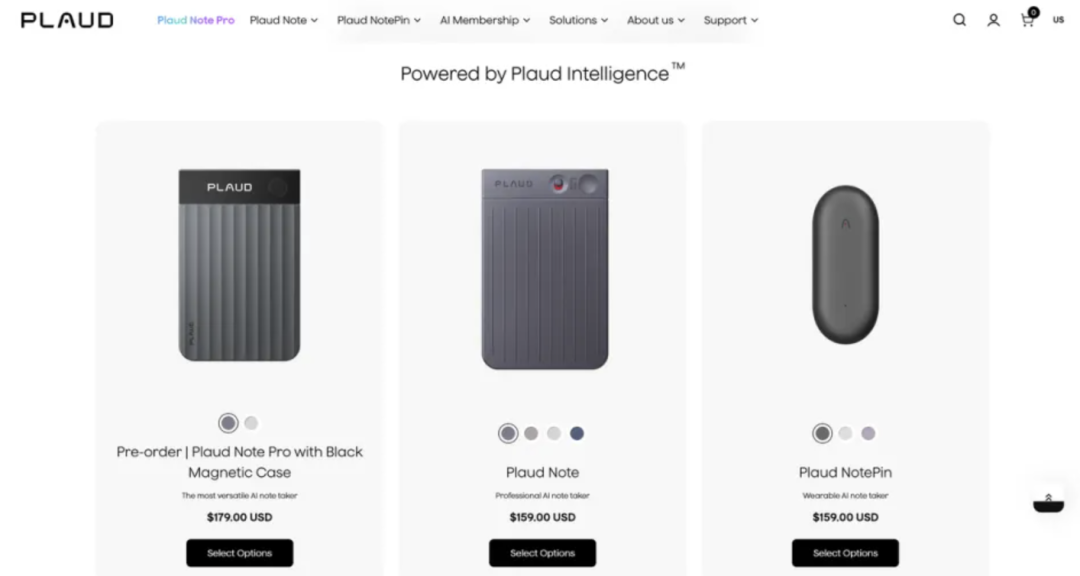Open the shopping cart icon
The height and width of the screenshot is (576, 1080).
click(1027, 20)
